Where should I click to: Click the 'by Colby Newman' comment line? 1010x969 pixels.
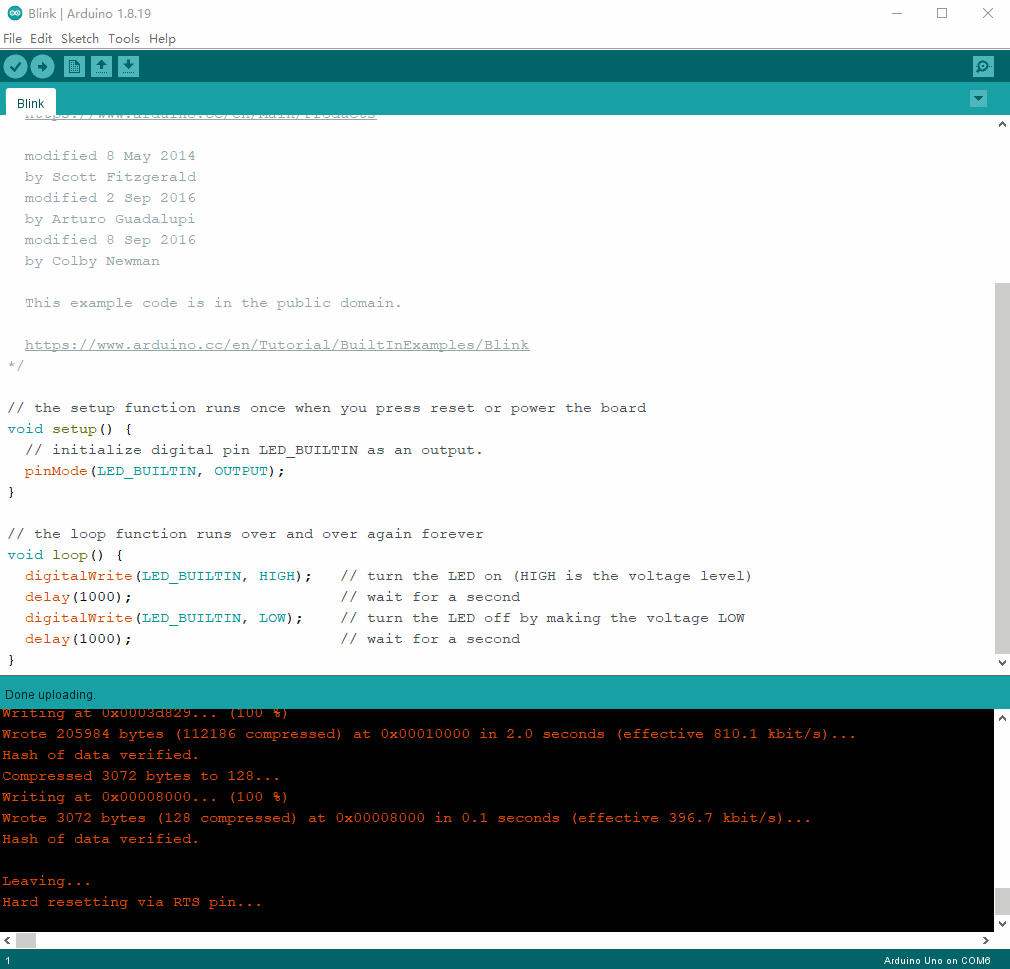(x=92, y=261)
